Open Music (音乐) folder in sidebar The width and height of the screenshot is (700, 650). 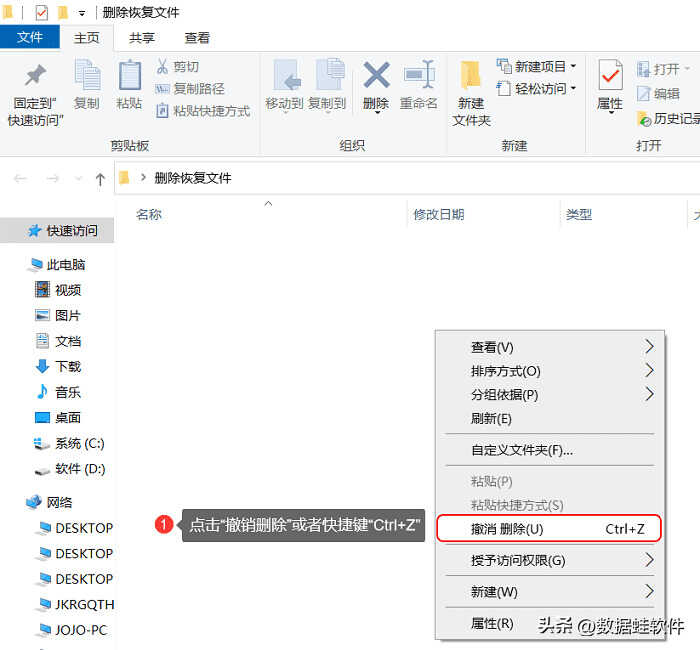pyautogui.click(x=58, y=392)
